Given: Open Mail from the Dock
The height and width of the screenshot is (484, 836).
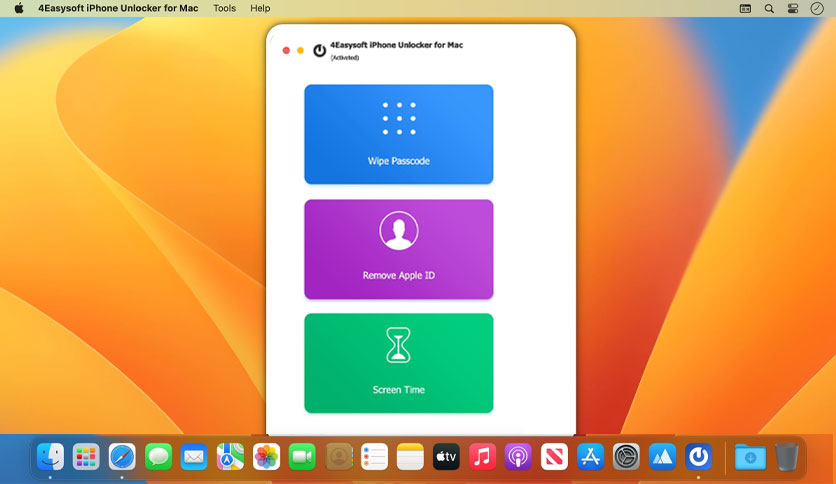Looking at the screenshot, I should [194, 457].
